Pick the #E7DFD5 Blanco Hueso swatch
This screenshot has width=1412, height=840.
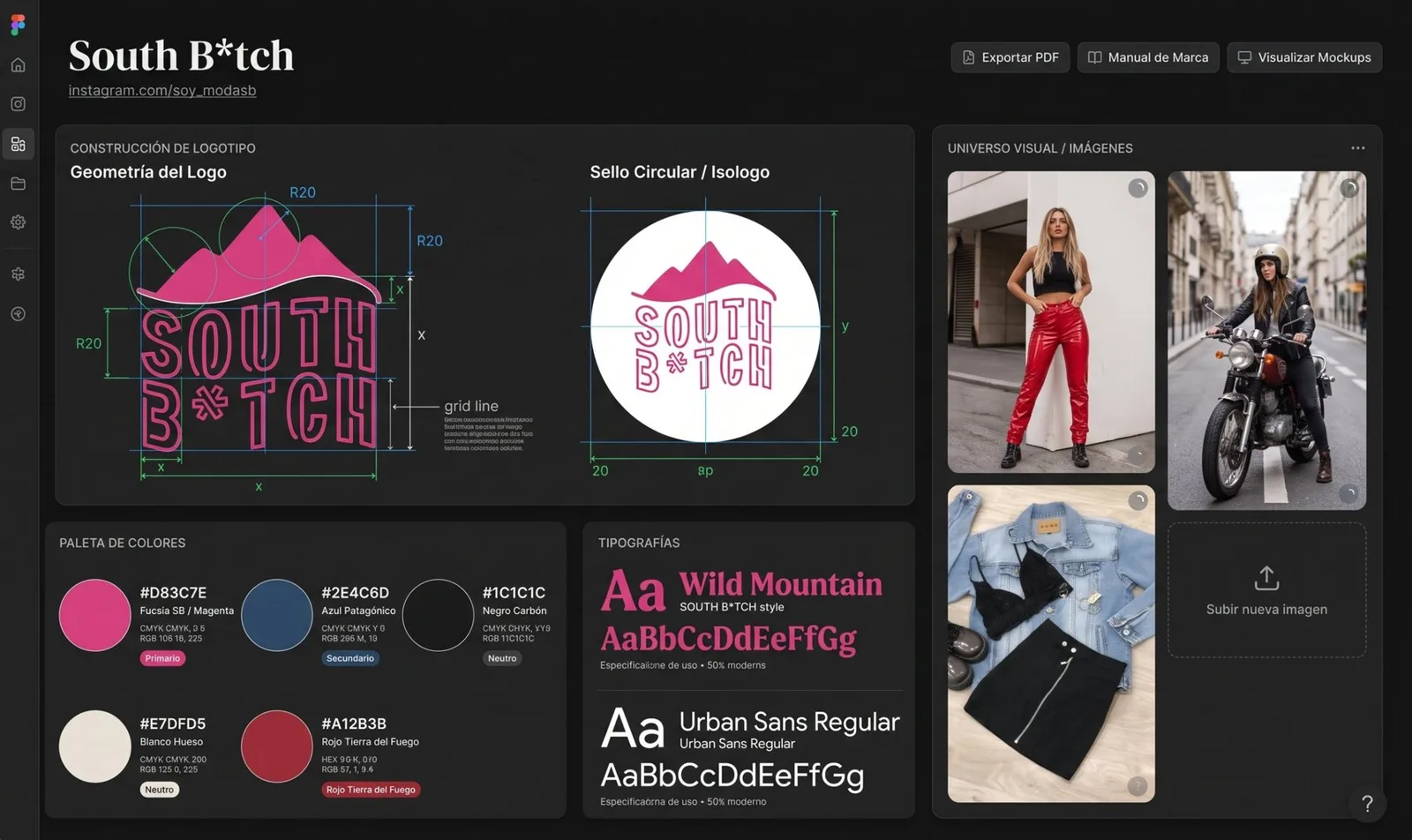(94, 746)
